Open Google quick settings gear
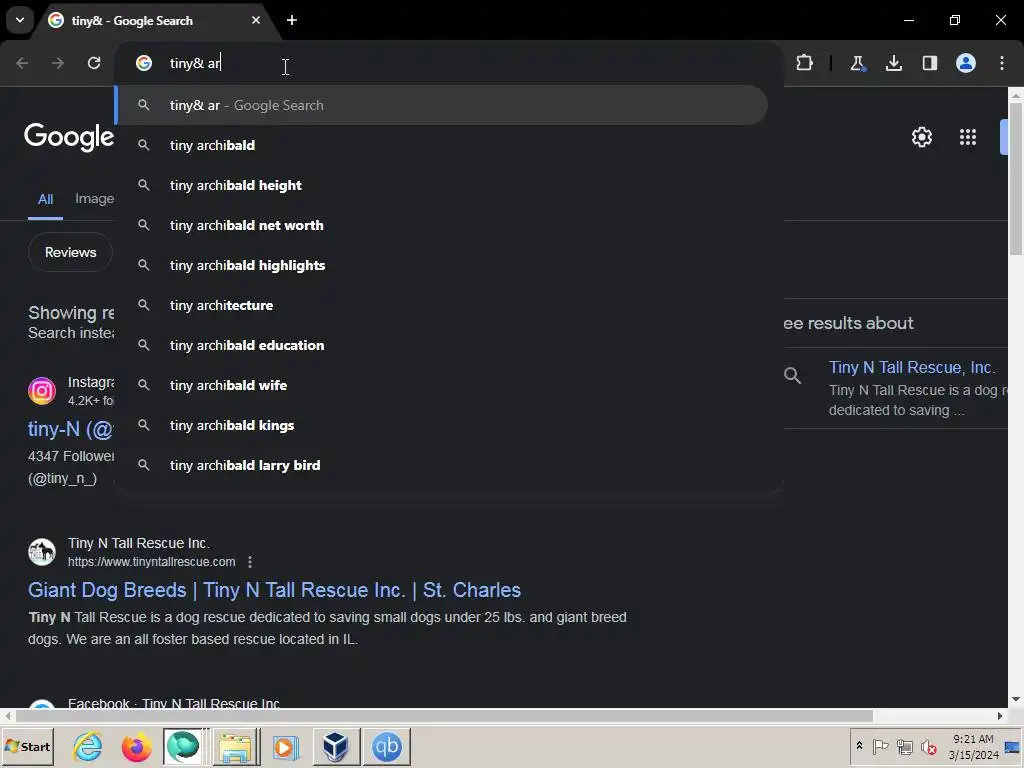This screenshot has height=768, width=1024. [x=921, y=137]
